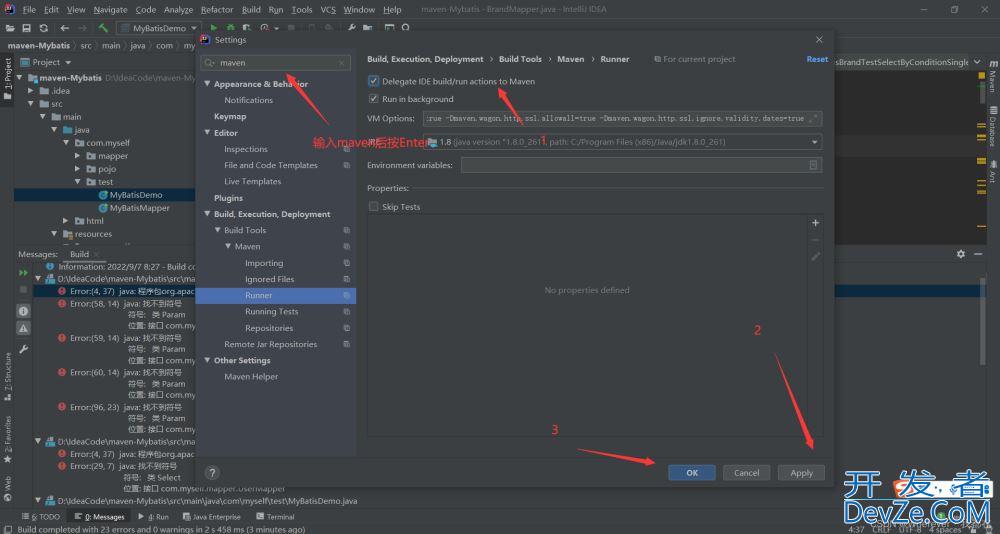Open the JRE version dropdown
Image resolution: width=1000 pixels, height=534 pixels.
[814, 142]
